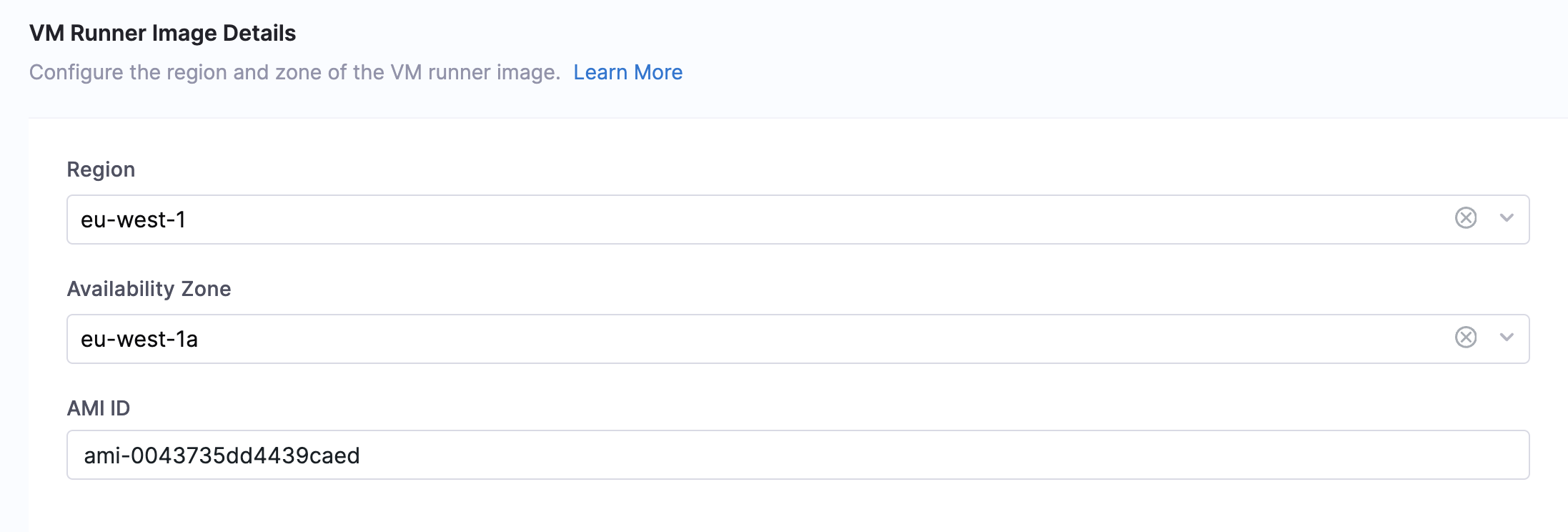The image size is (1568, 532).
Task: Clear the selected Region value
Action: tap(1465, 218)
